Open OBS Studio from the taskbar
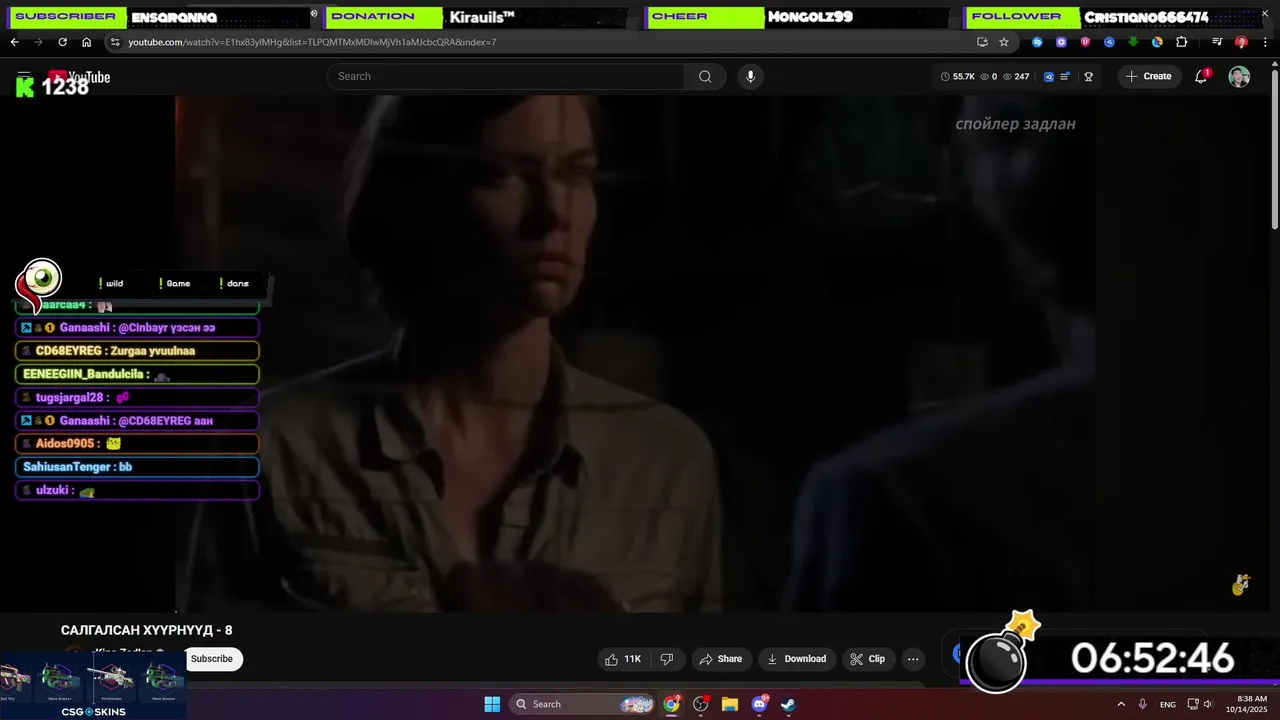 701,704
